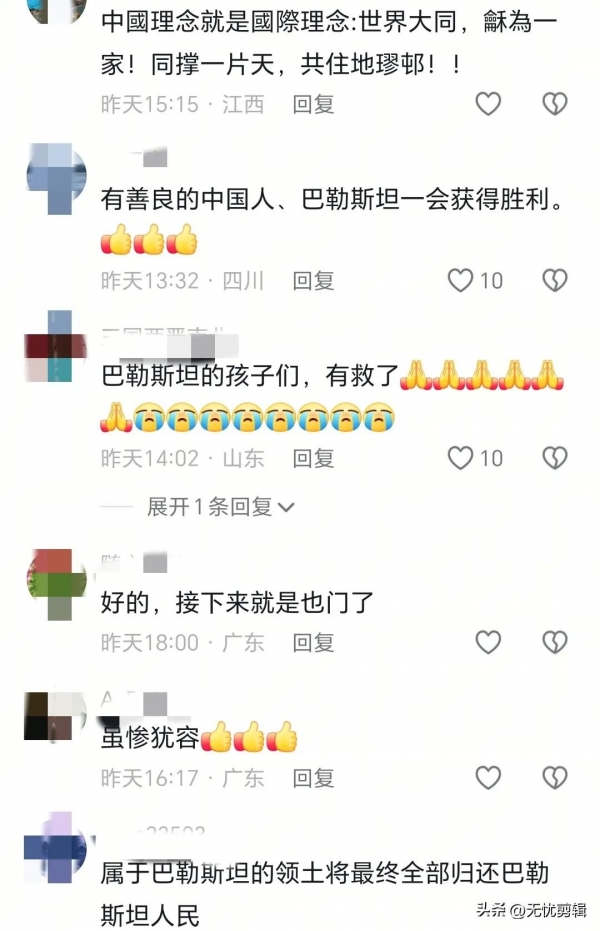
Task: Open avatar of 接下来就是也门了 commenter
Action: coord(57,584)
